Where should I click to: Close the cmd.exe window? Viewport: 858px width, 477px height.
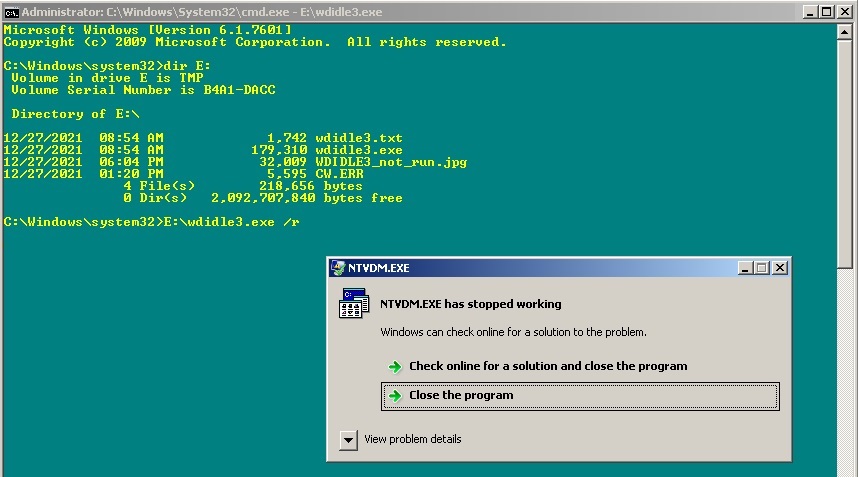point(844,11)
